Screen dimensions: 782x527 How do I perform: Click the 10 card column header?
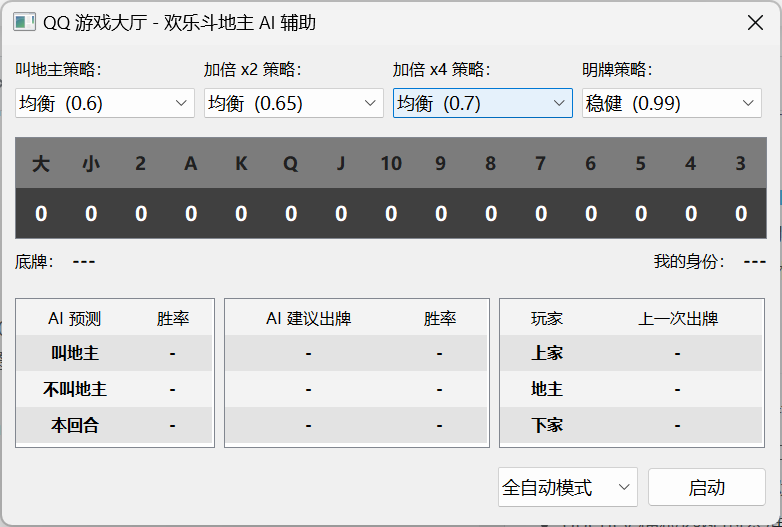(x=391, y=164)
